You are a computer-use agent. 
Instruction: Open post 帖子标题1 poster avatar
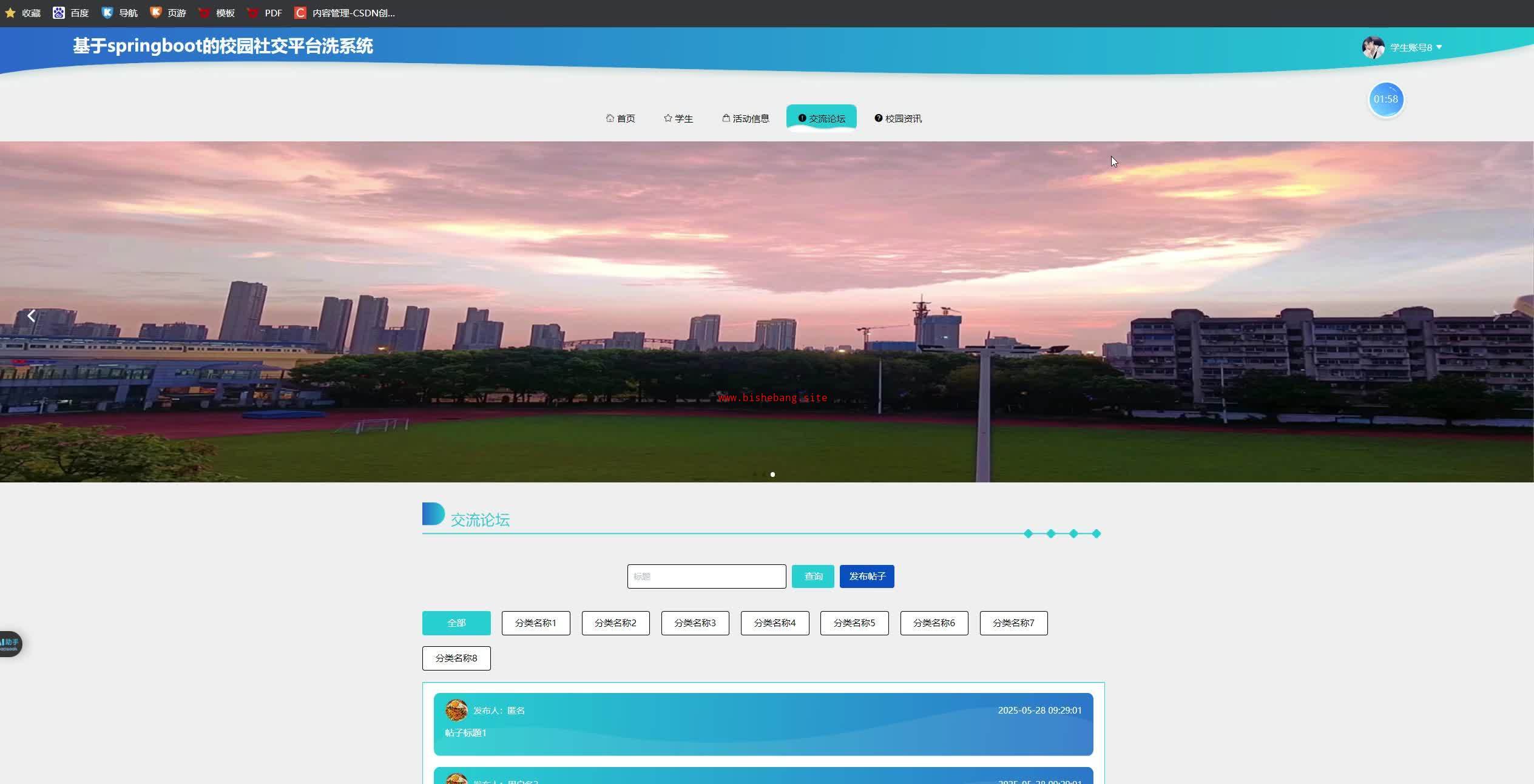(456, 710)
